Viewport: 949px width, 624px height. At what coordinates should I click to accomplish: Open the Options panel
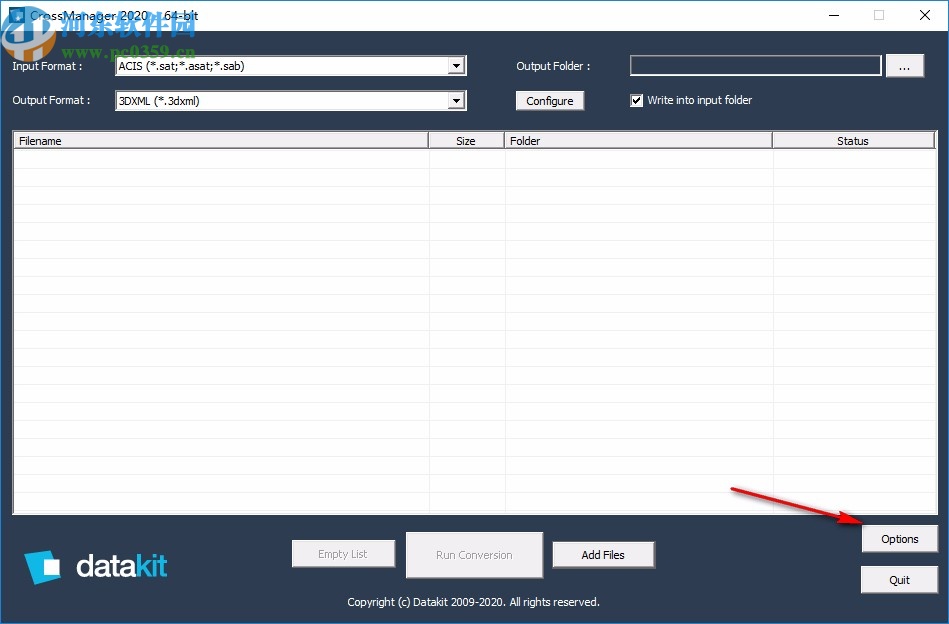(899, 538)
